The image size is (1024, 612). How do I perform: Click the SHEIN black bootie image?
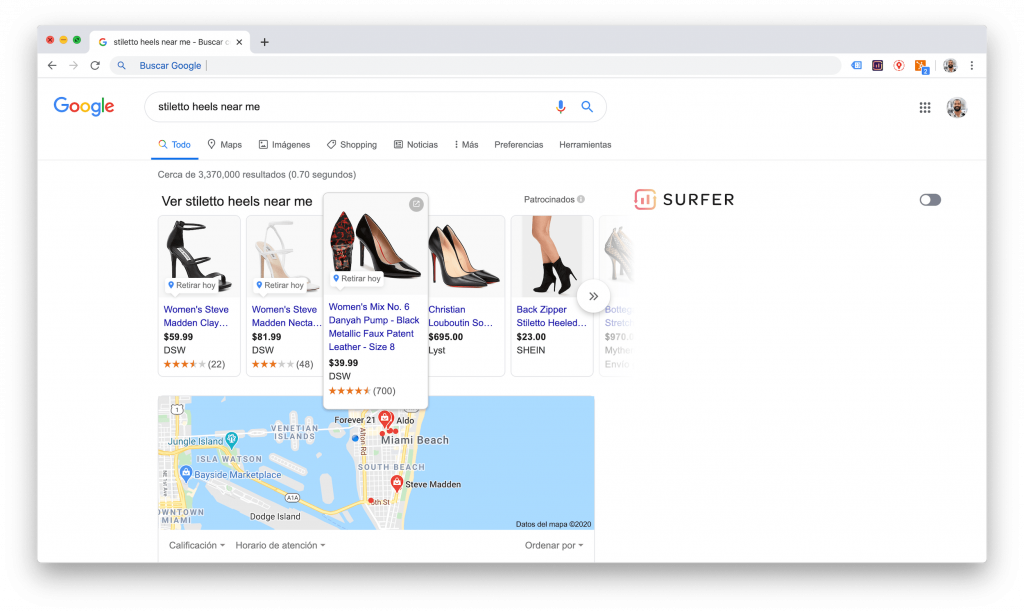552,255
